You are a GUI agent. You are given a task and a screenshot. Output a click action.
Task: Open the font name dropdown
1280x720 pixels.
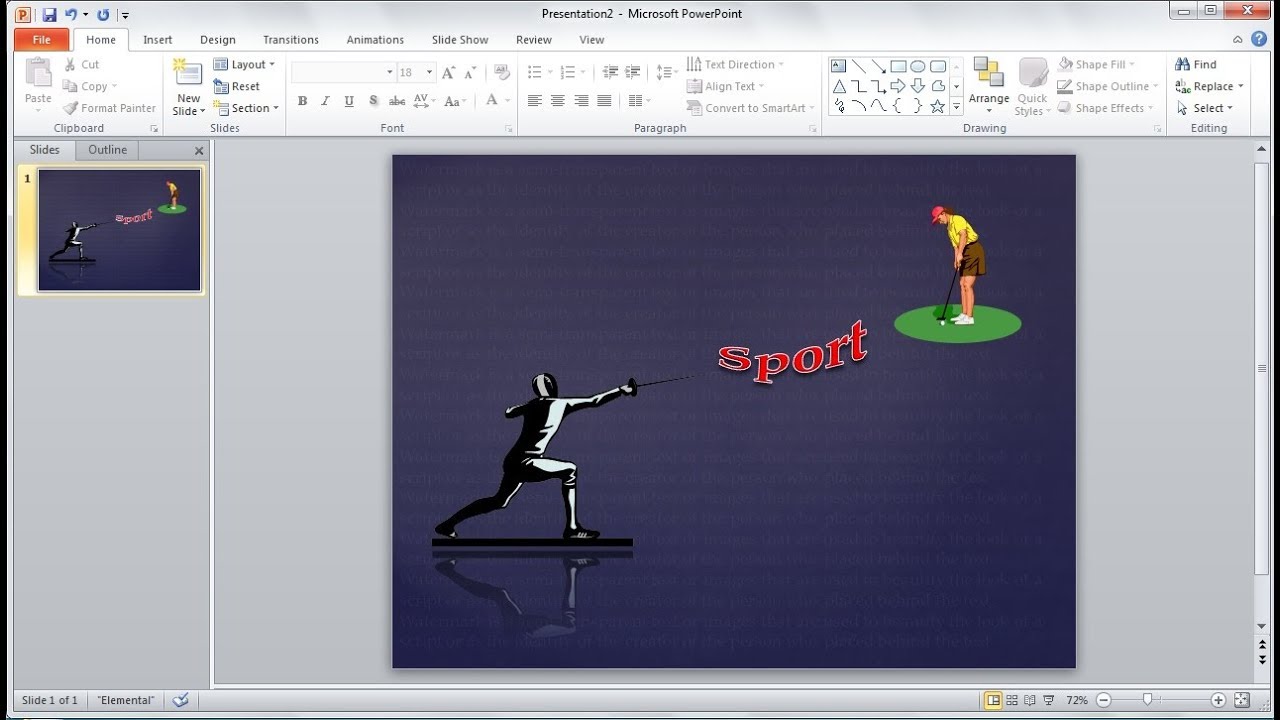point(389,72)
